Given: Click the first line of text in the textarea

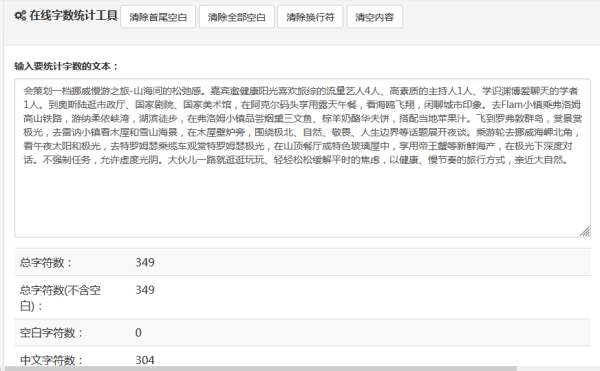Looking at the screenshot, I should pyautogui.click(x=300, y=91).
